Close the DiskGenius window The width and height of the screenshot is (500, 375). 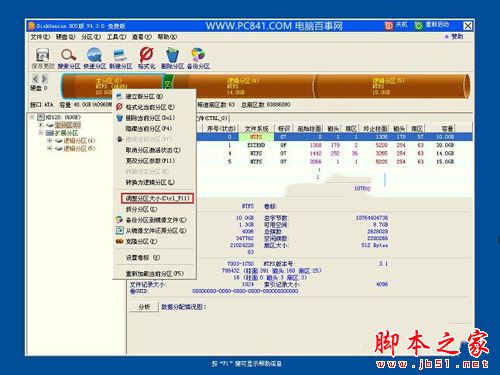[x=468, y=26]
